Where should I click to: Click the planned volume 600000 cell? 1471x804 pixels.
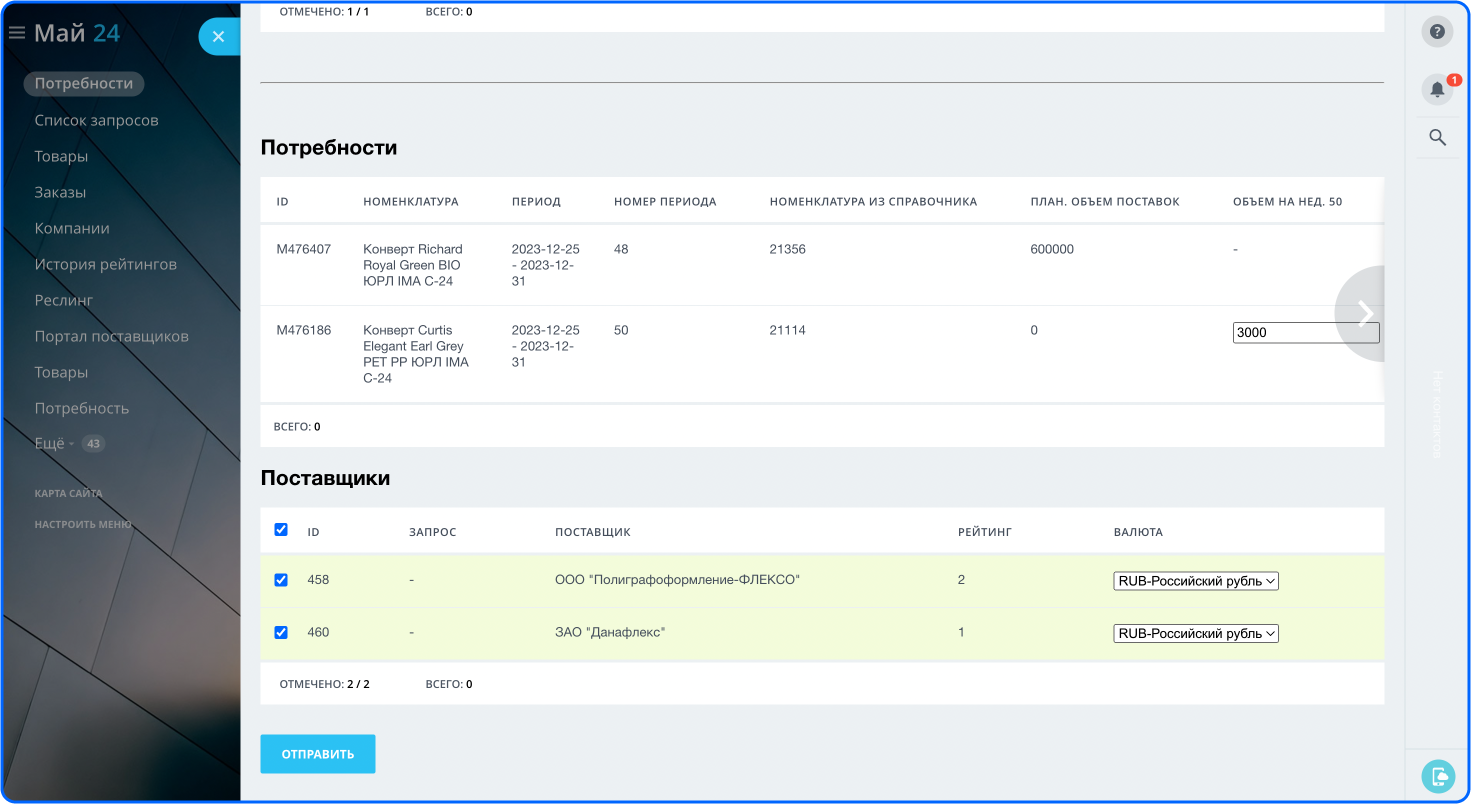[1052, 249]
